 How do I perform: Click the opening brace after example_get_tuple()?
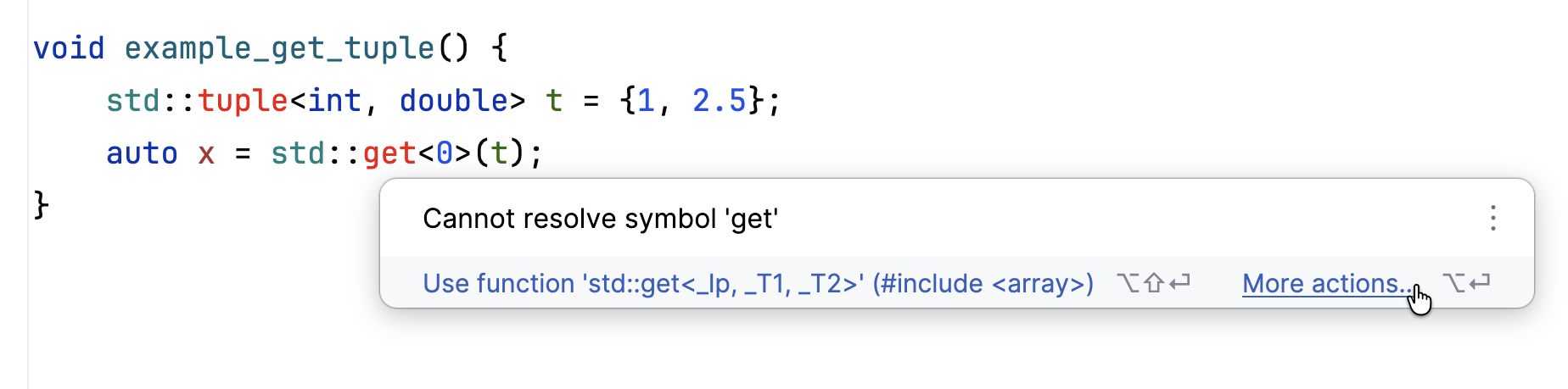click(500, 48)
